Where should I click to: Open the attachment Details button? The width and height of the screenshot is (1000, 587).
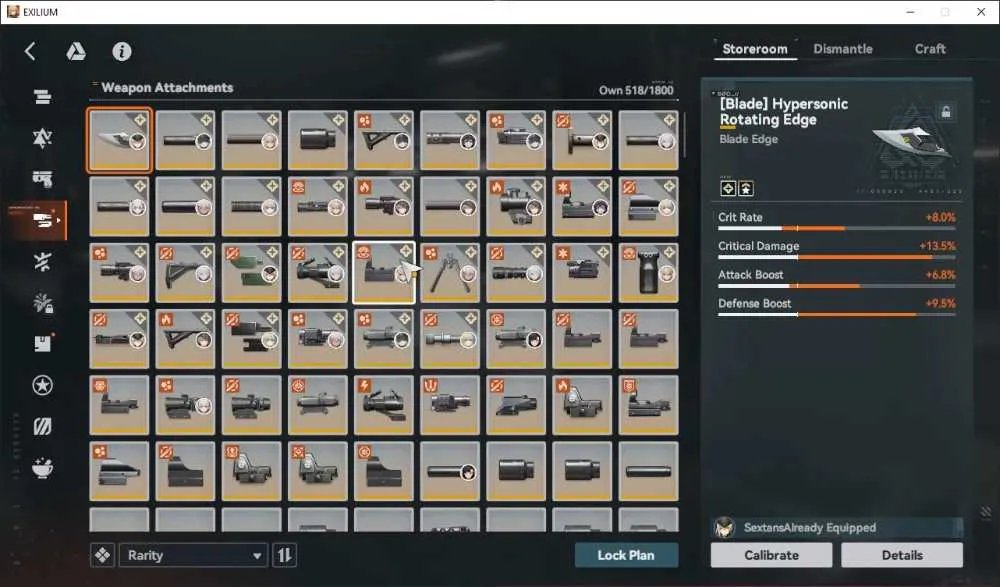tap(902, 555)
